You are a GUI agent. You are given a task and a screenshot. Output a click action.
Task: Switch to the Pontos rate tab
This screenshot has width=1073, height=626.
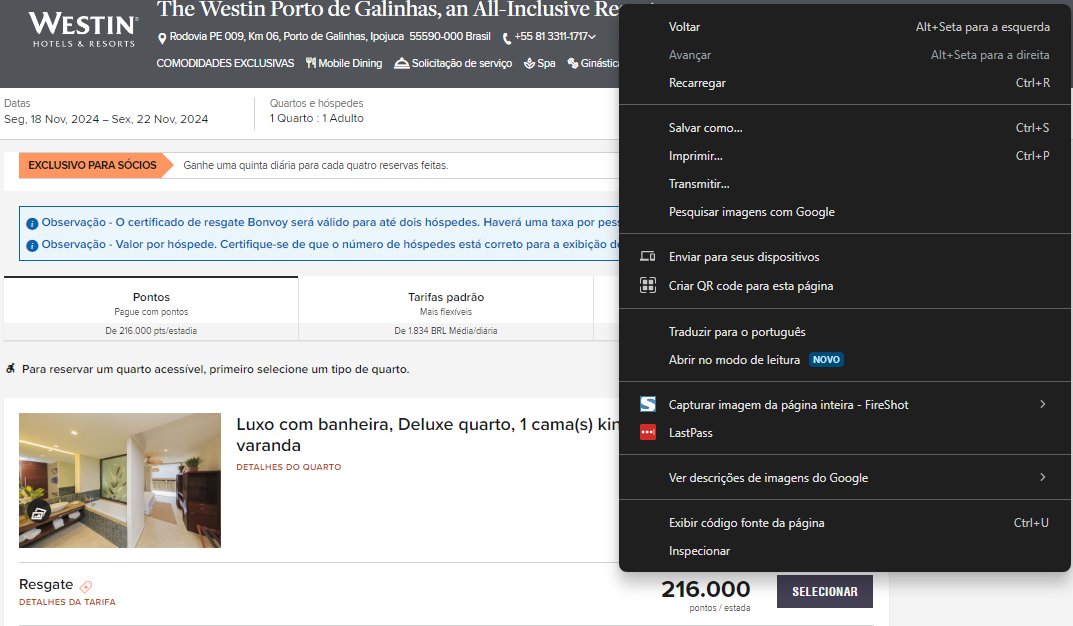click(151, 309)
